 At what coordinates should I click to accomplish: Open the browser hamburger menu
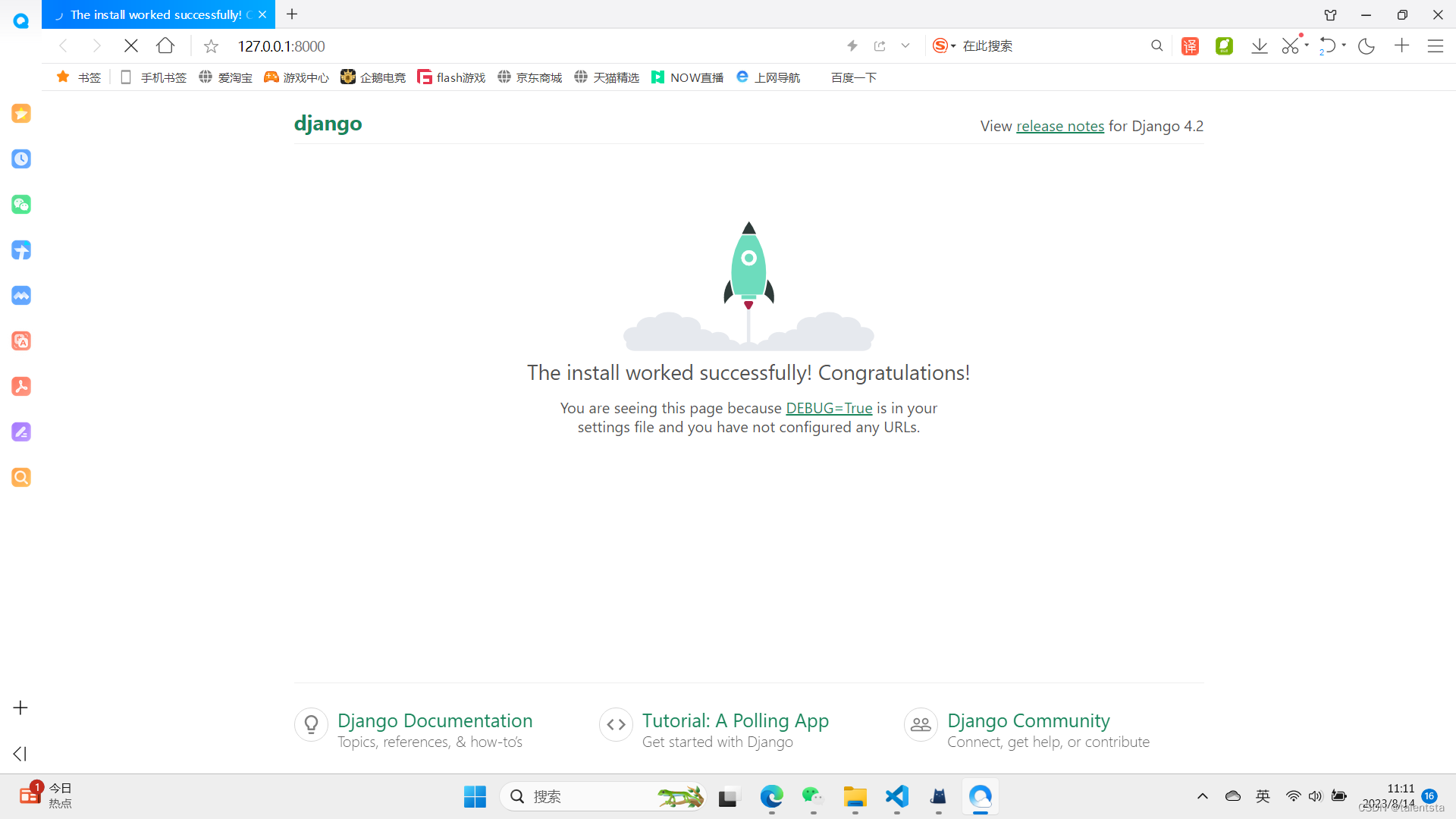[x=1436, y=46]
